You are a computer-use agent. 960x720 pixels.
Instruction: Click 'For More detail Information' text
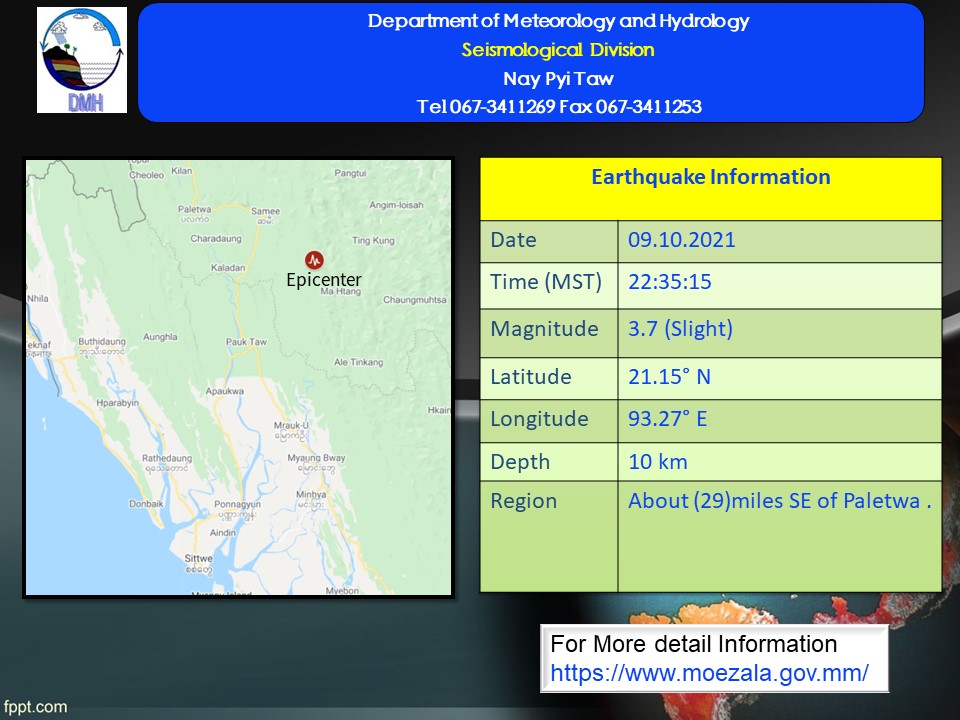click(694, 644)
